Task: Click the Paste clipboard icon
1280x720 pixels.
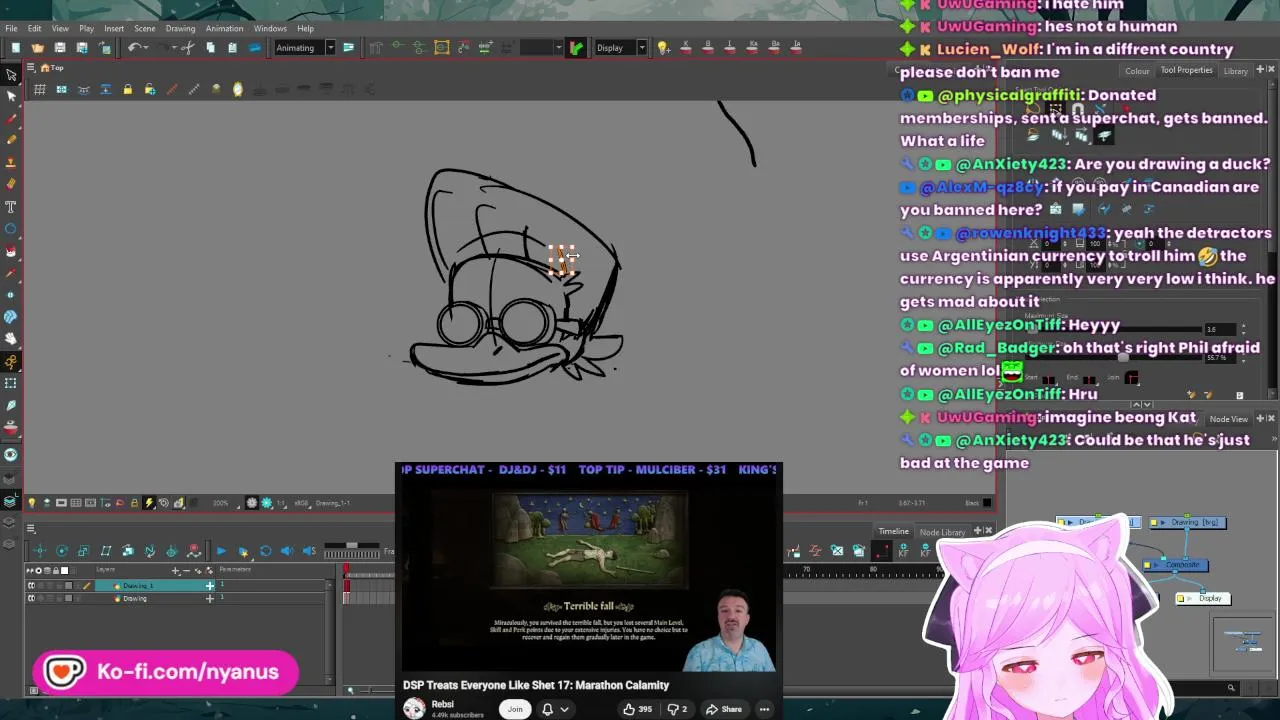Action: tap(232, 48)
